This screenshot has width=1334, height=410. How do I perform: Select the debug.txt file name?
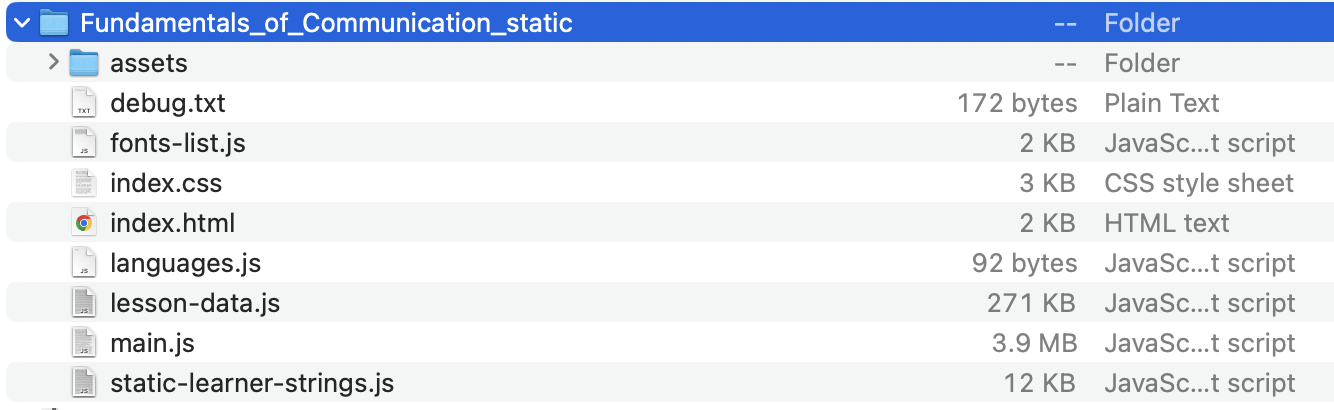(167, 103)
